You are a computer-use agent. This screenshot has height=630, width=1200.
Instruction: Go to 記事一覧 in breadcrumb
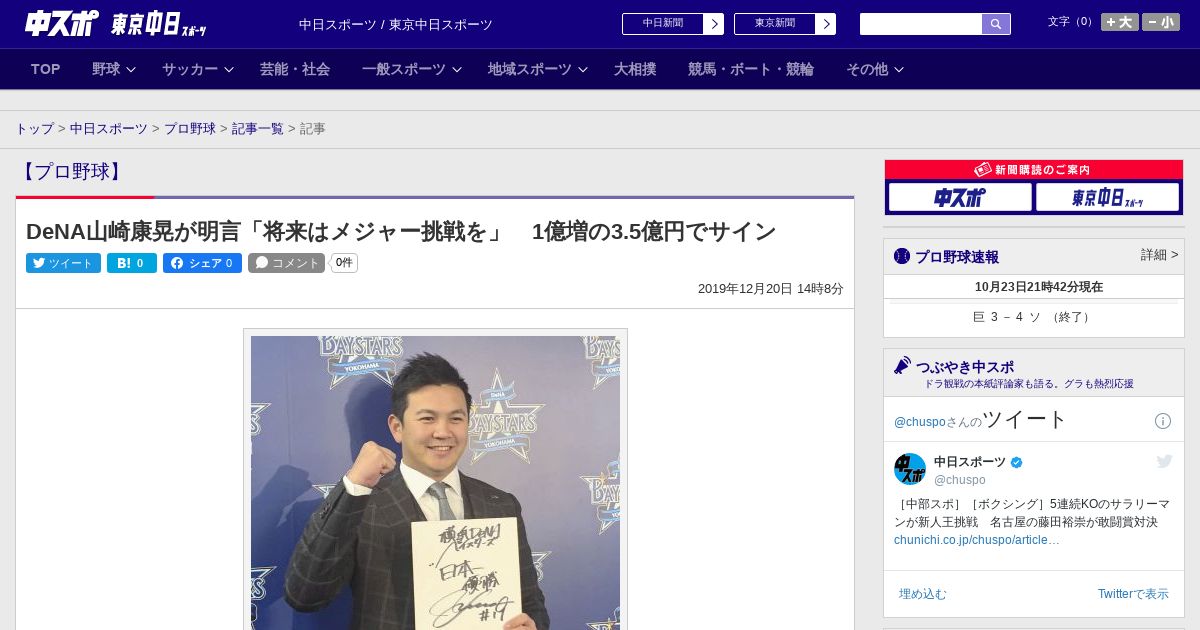tap(258, 129)
